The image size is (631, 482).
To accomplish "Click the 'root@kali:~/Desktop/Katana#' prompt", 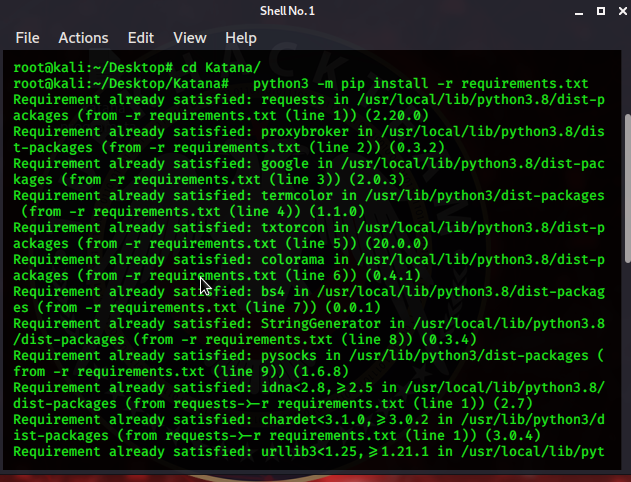I will pos(121,83).
